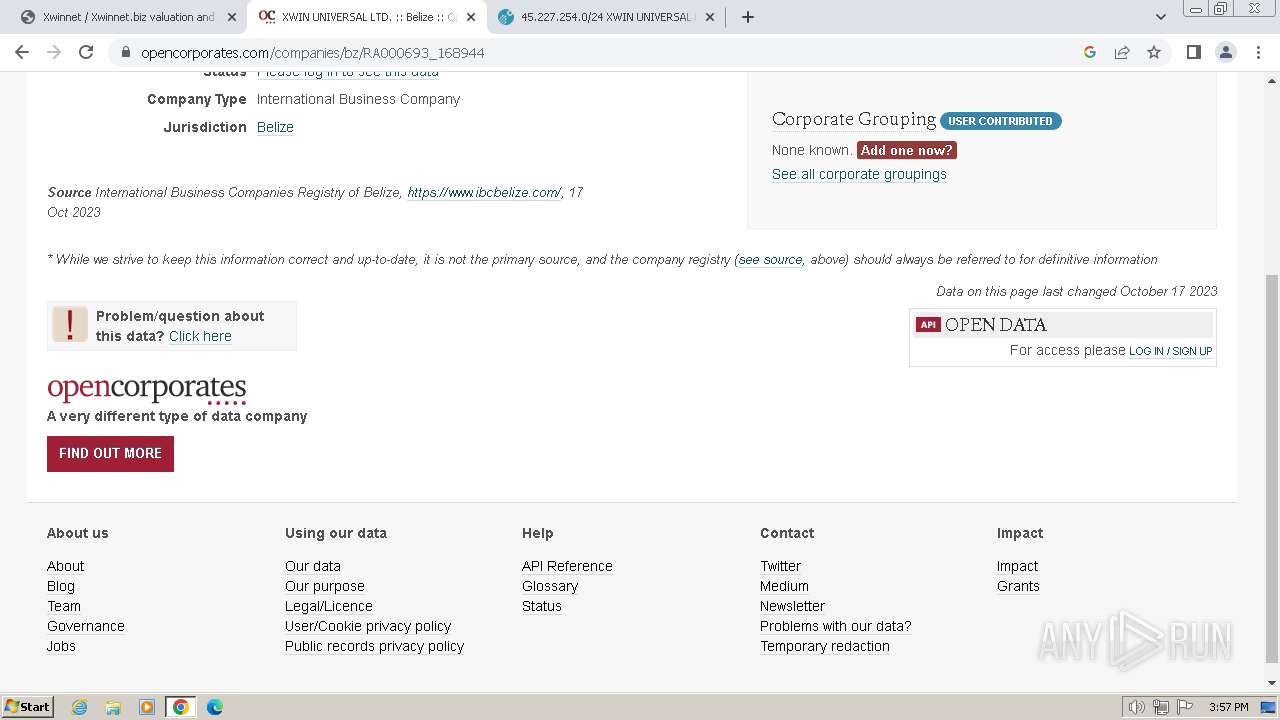1280x720 pixels.
Task: Open Legal/Licence footer link
Action: pyautogui.click(x=329, y=606)
